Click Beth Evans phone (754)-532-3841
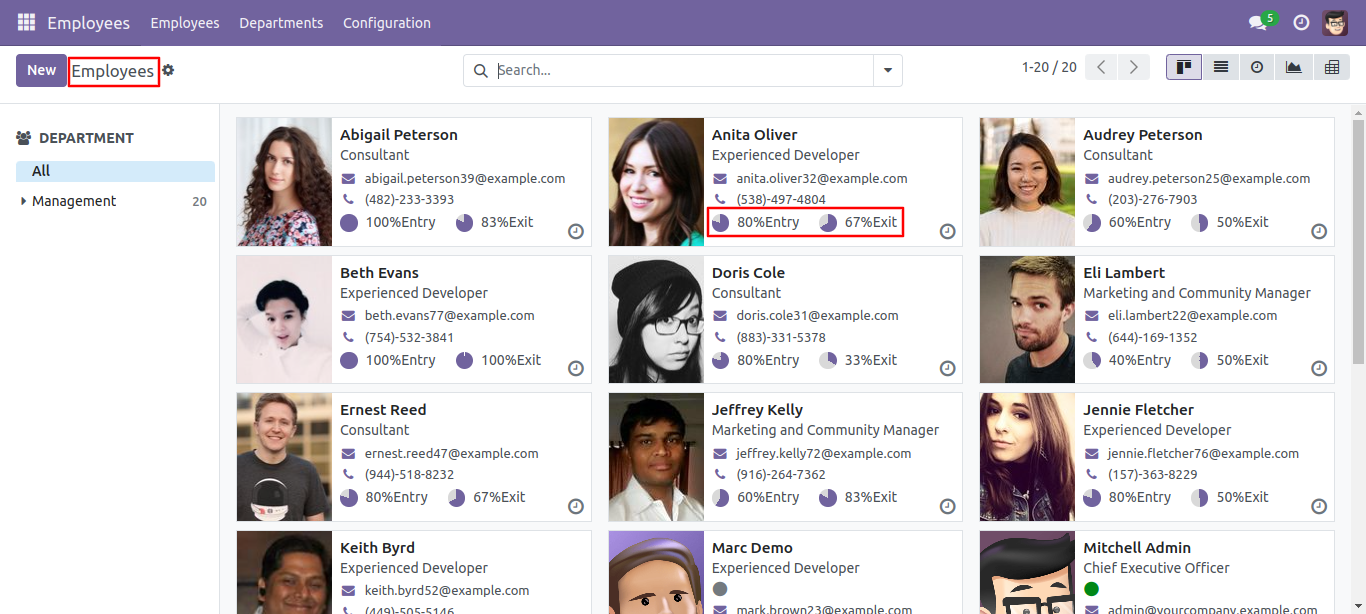The image size is (1366, 614). tap(409, 337)
